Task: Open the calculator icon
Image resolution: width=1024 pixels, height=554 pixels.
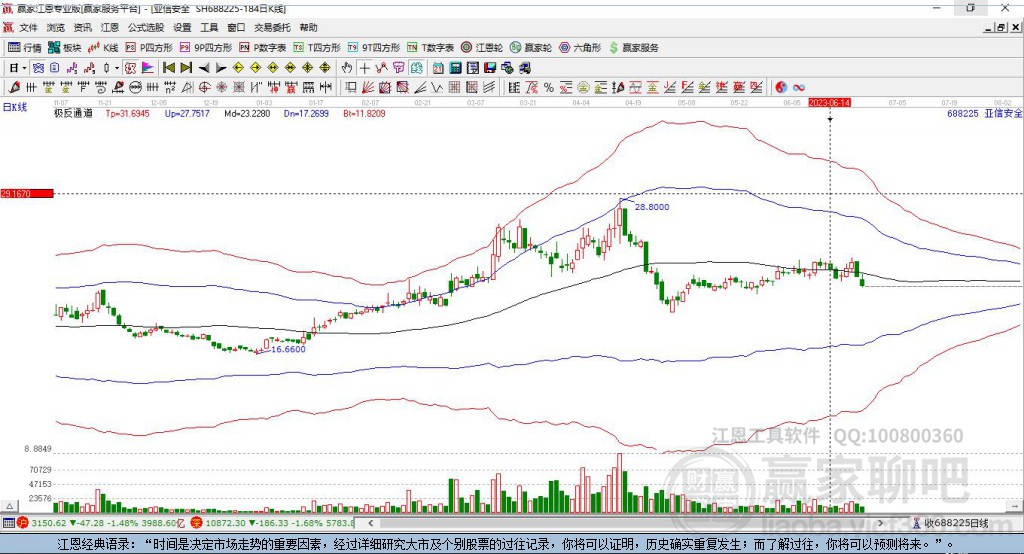Action: point(456,68)
